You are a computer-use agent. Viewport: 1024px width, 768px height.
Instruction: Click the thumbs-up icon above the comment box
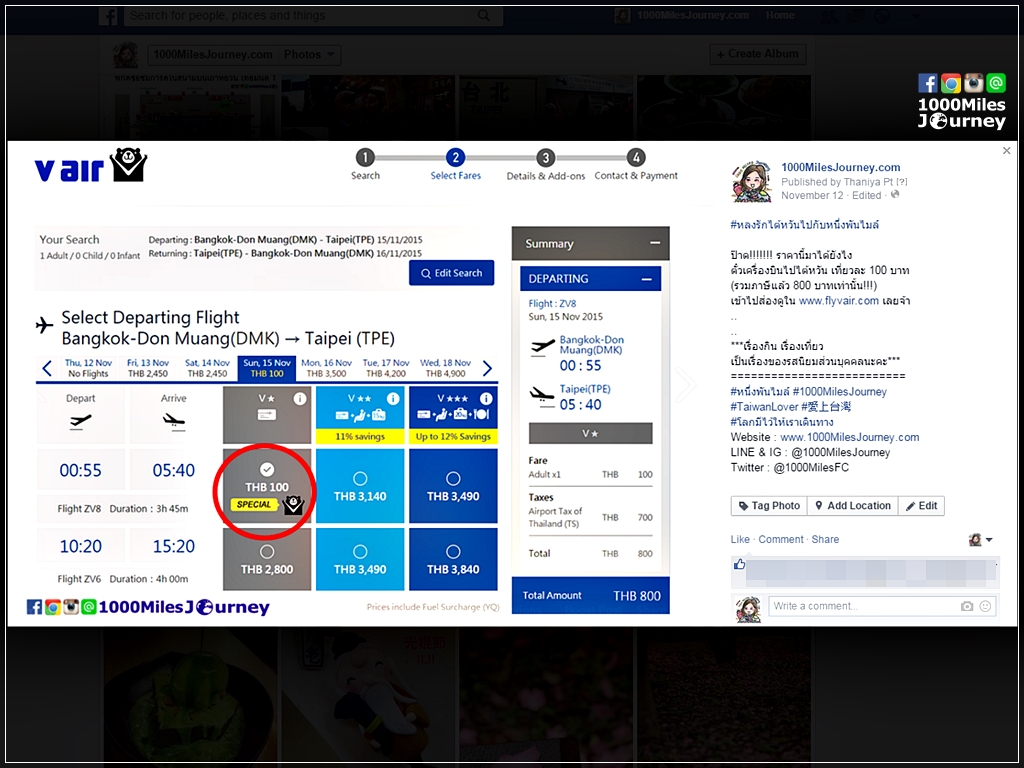point(739,564)
